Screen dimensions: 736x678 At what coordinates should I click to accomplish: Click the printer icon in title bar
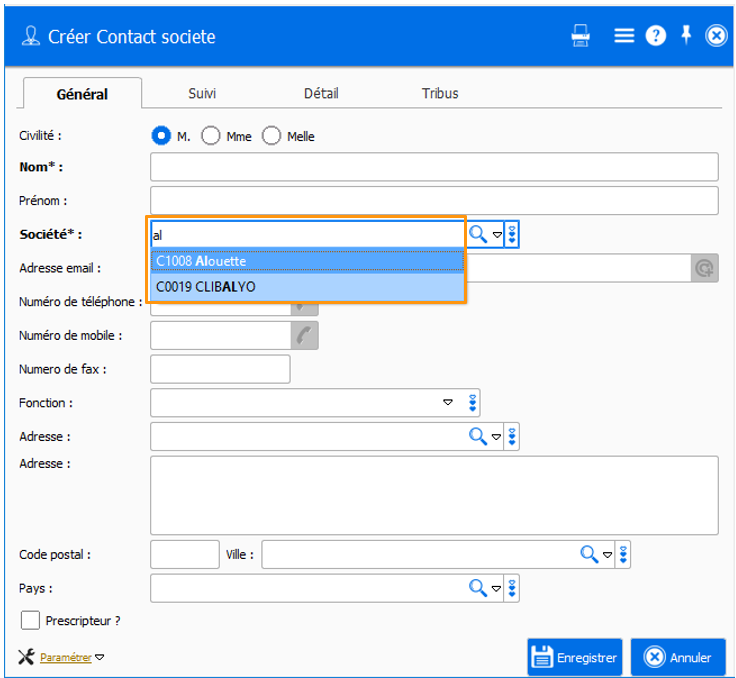[581, 36]
